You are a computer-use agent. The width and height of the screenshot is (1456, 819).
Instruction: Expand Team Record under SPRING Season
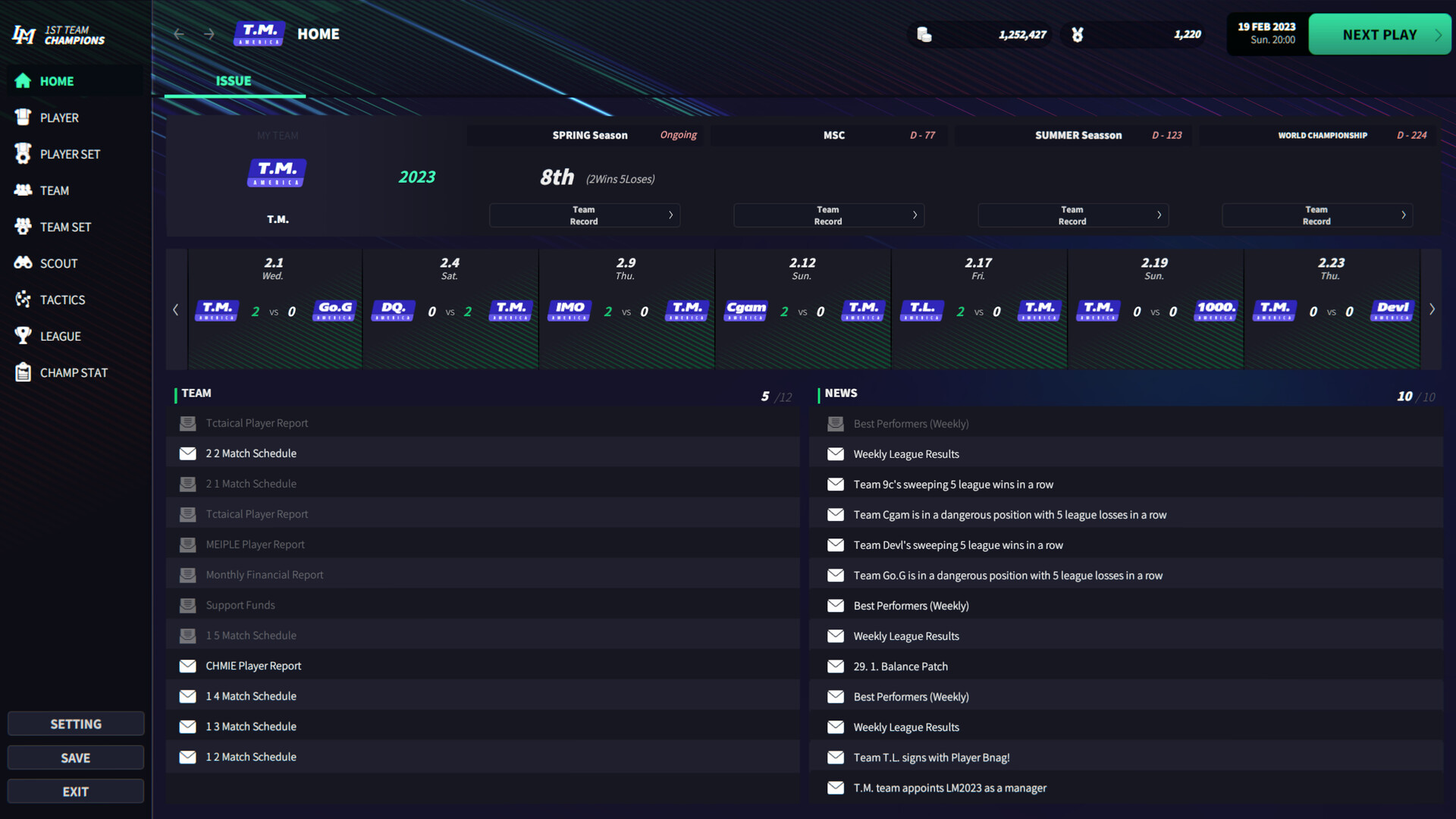584,215
